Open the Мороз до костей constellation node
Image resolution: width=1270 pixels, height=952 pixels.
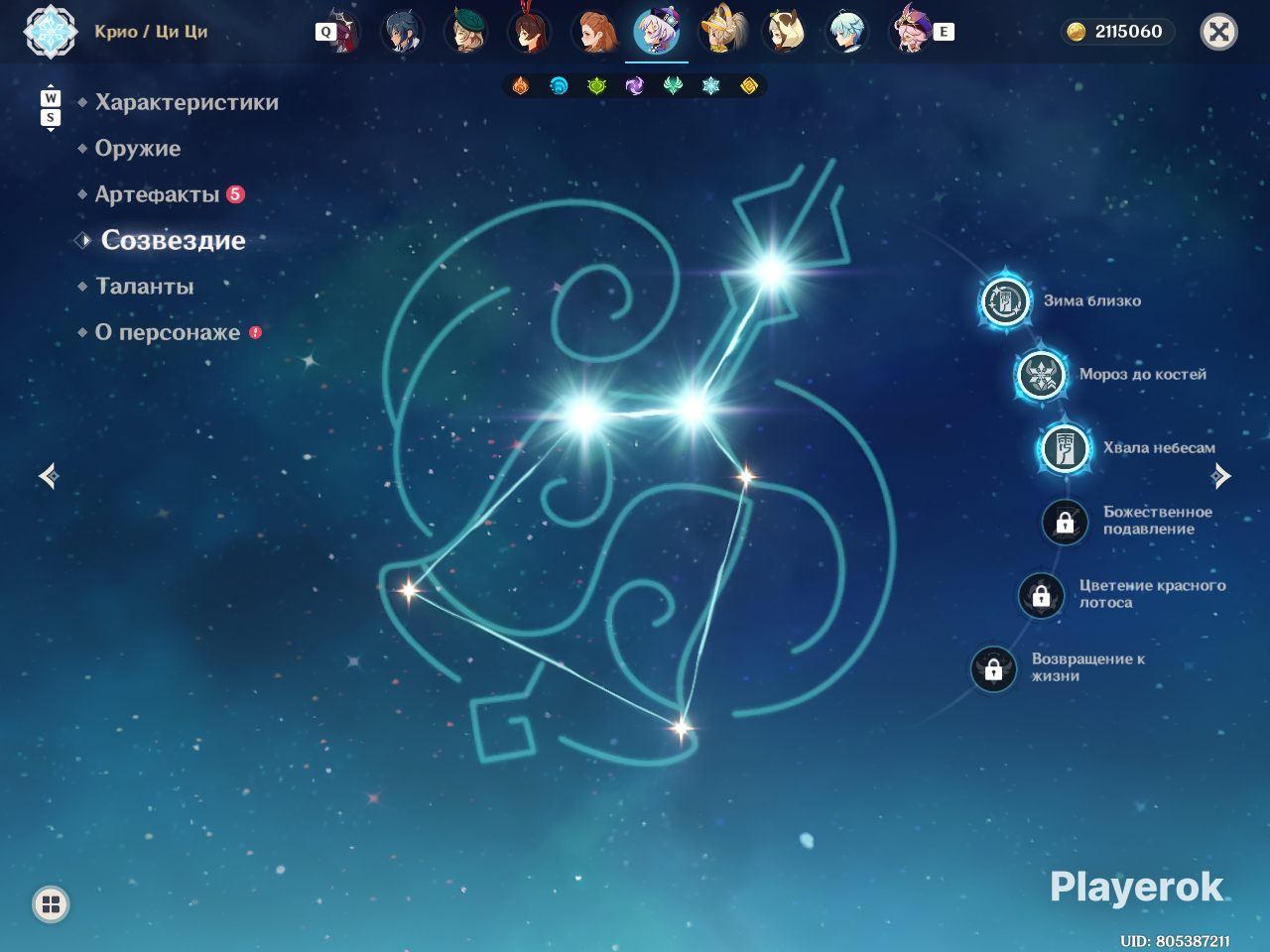coord(1042,375)
